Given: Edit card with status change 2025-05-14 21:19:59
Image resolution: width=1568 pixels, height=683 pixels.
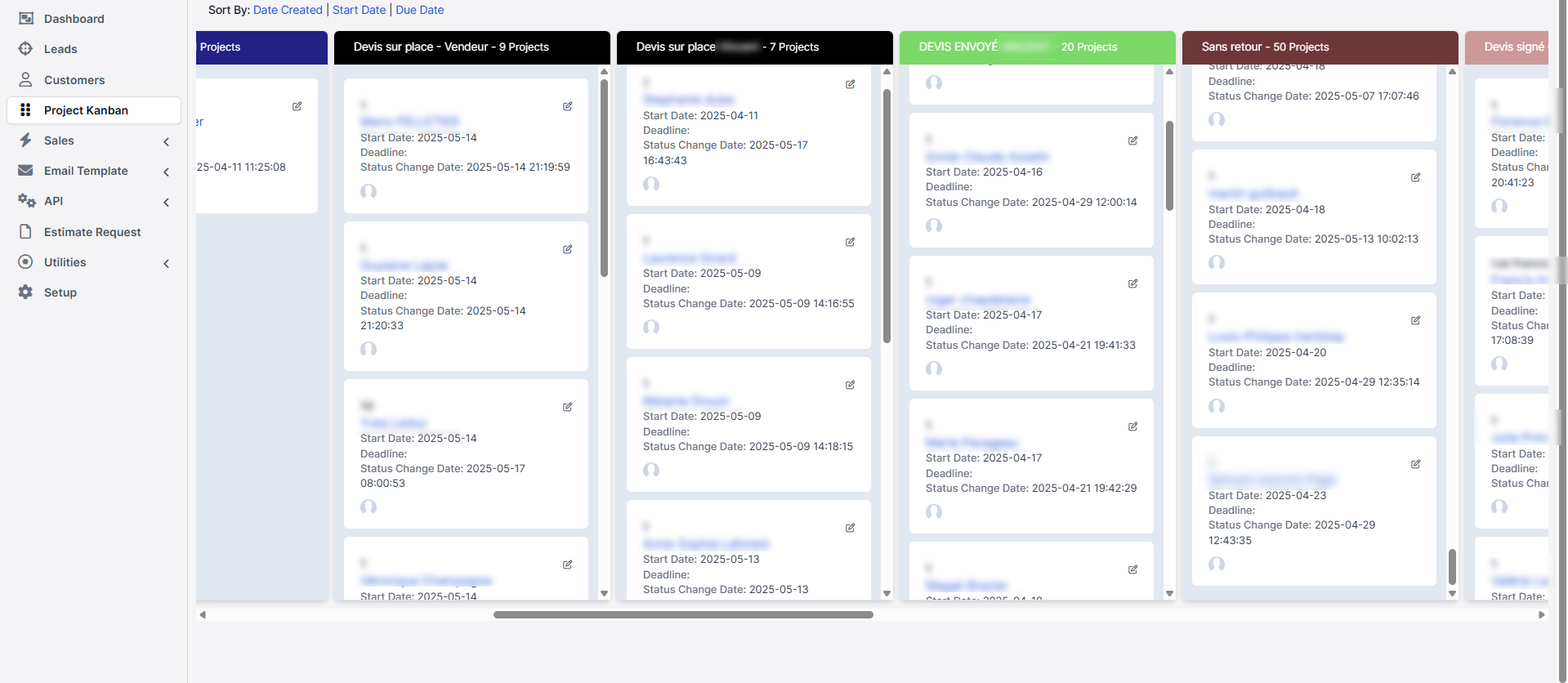Looking at the screenshot, I should click(x=568, y=106).
